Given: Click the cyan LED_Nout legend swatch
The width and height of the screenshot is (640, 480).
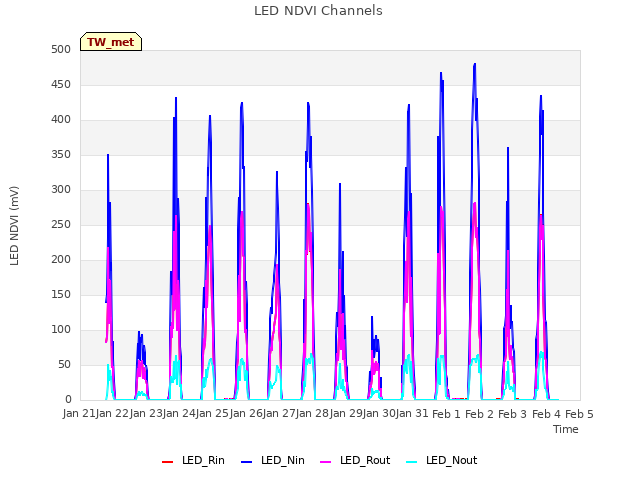Looking at the screenshot, I should pos(412,462).
